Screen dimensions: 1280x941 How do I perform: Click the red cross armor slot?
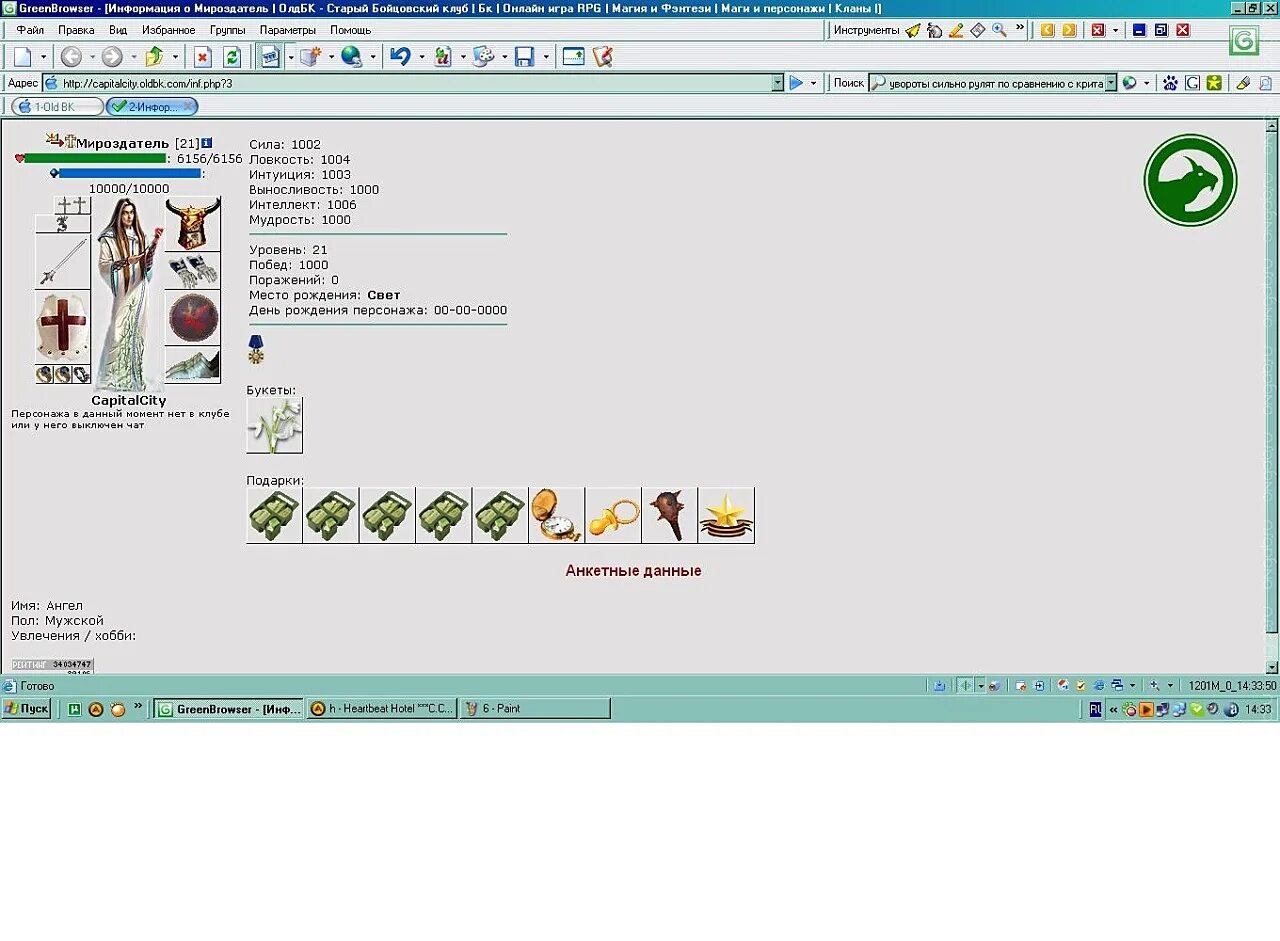(63, 327)
